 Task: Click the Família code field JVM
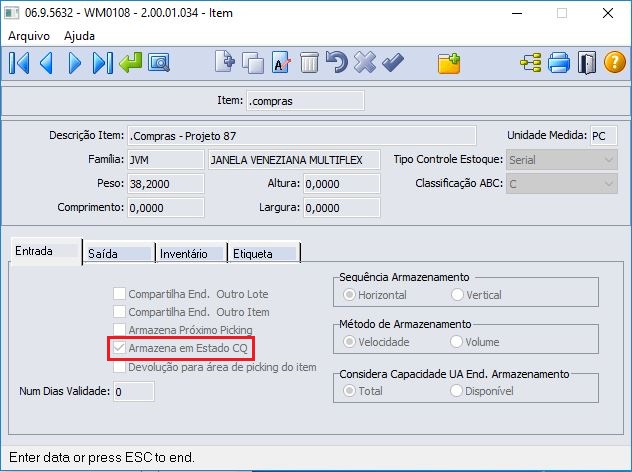166,160
